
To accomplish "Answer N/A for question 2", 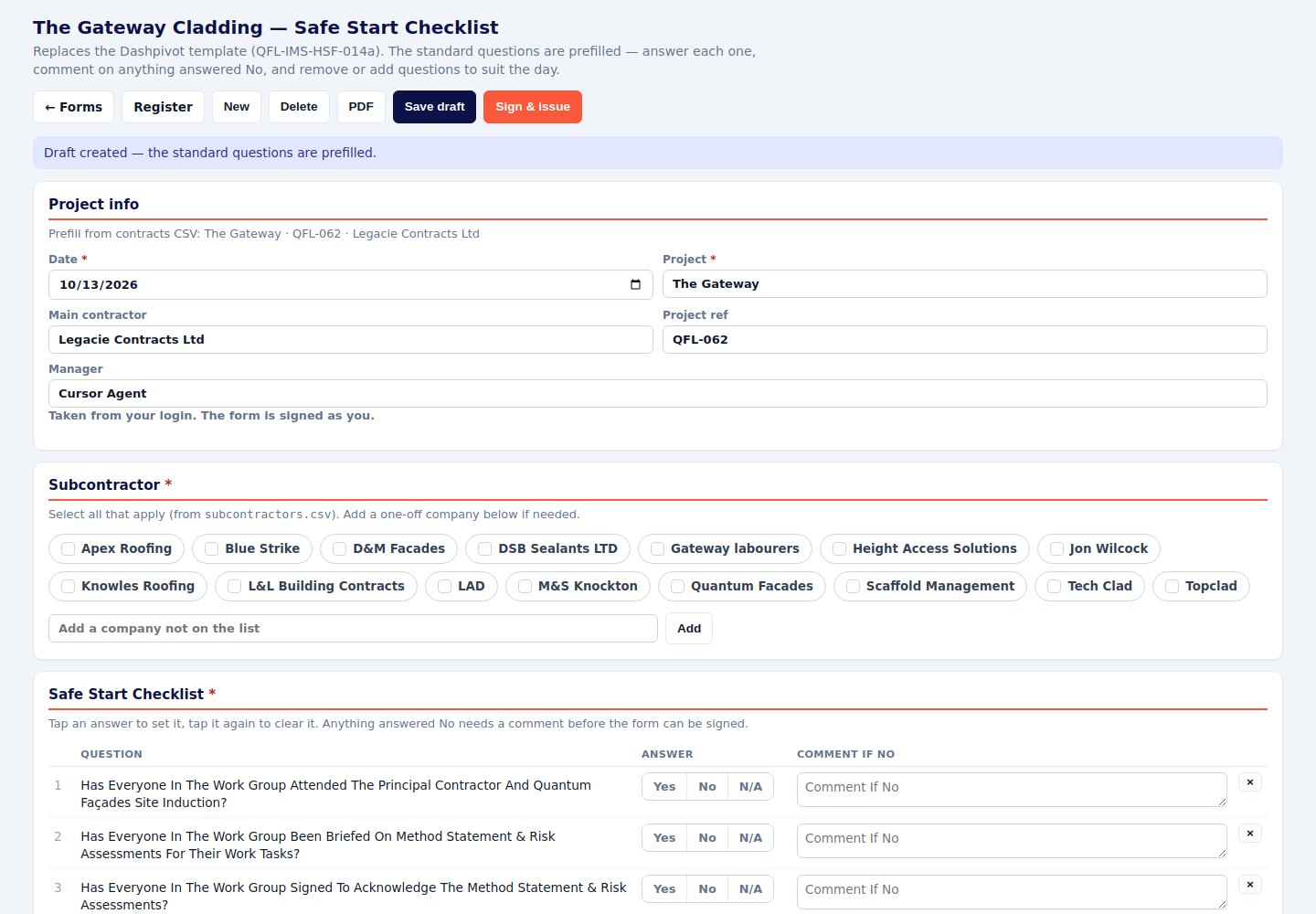I will click(750, 838).
